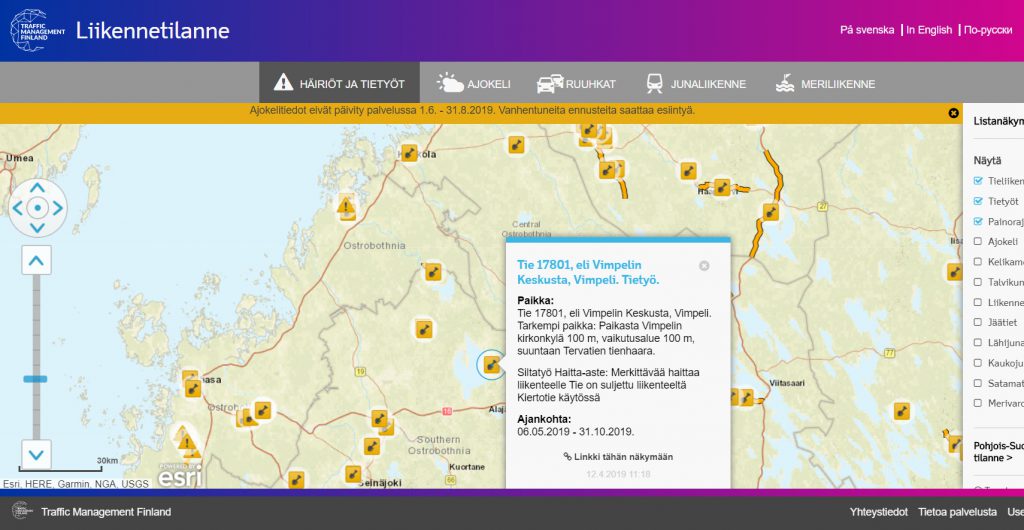Viewport: 1024px width, 530px height.
Task: Enable the Talvikunnossapito layer checkbox
Action: point(978,282)
